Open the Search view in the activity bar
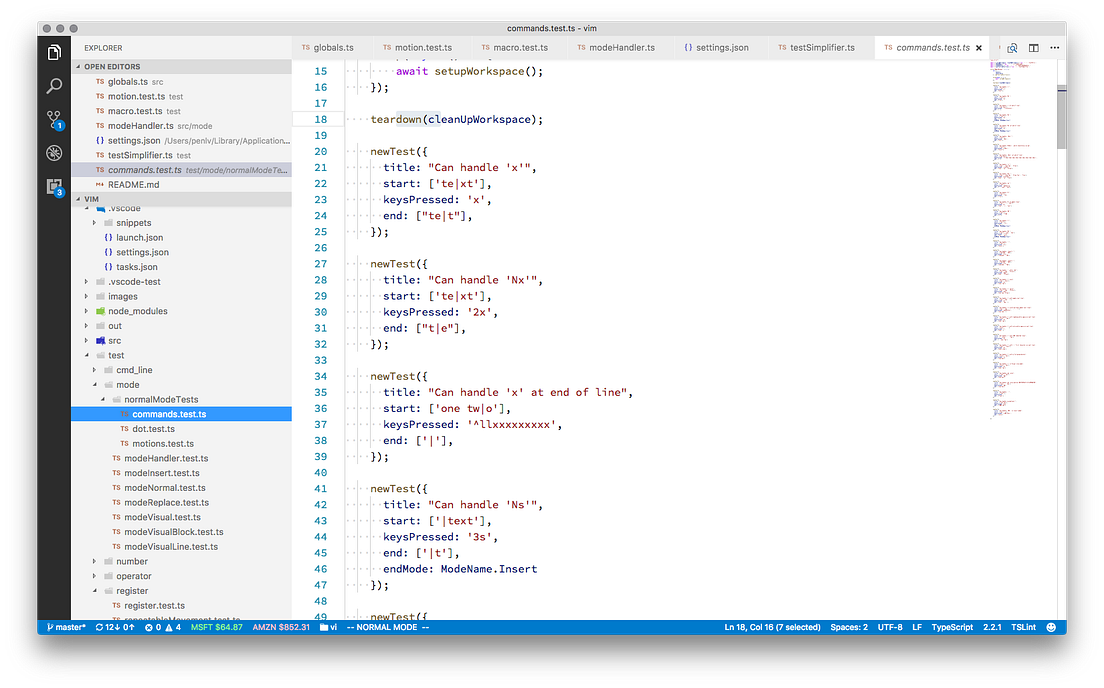The height and width of the screenshot is (688, 1104). 53,85
